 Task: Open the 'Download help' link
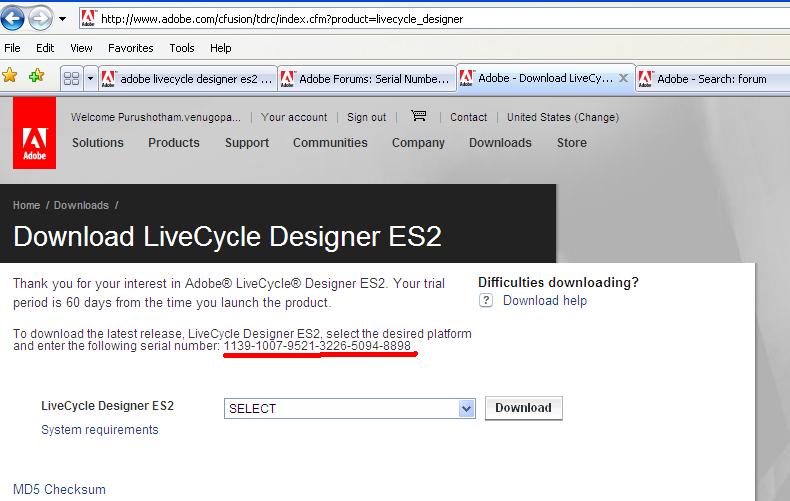(x=545, y=300)
